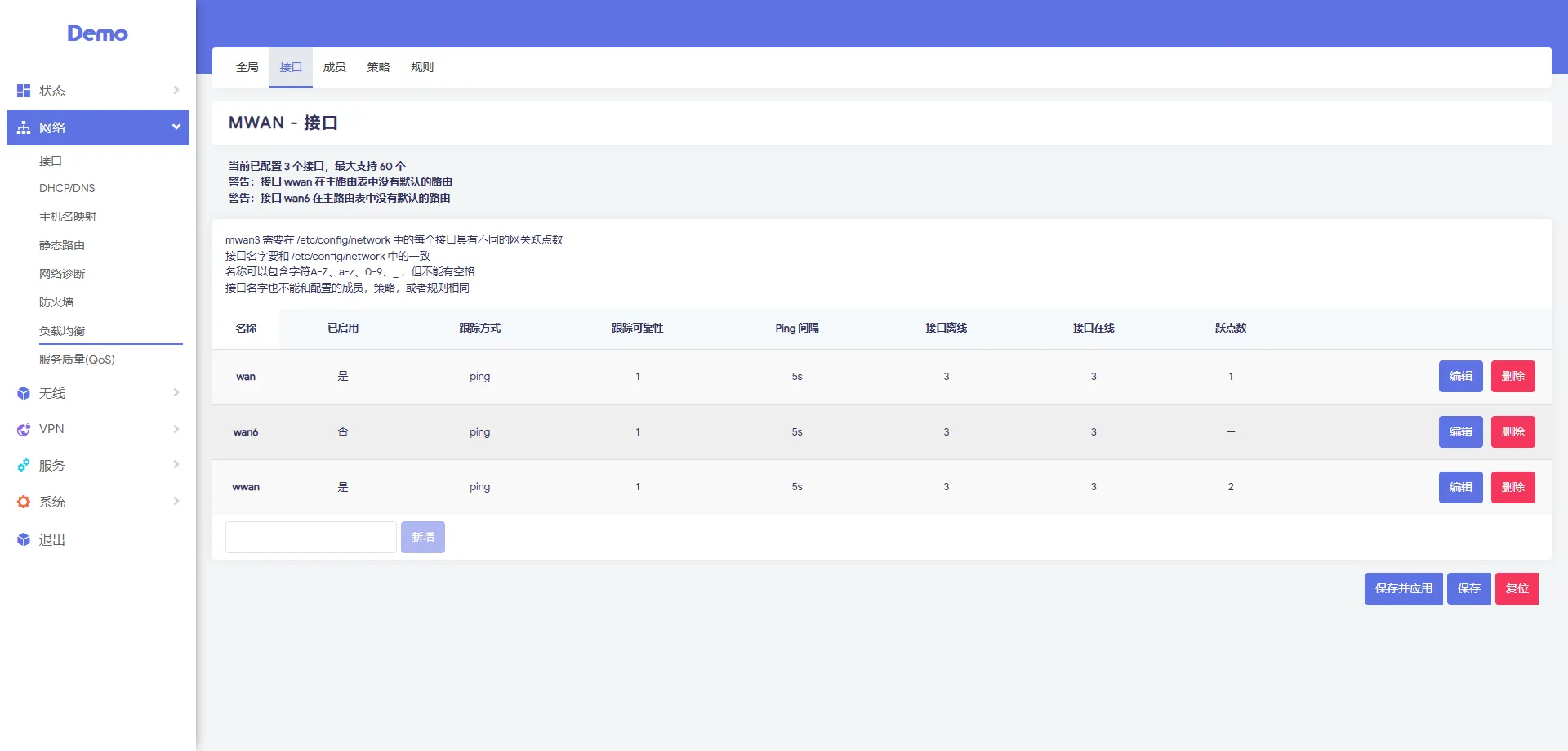Expand the 无线 menu chevron
The height and width of the screenshot is (751, 1568).
point(176,392)
